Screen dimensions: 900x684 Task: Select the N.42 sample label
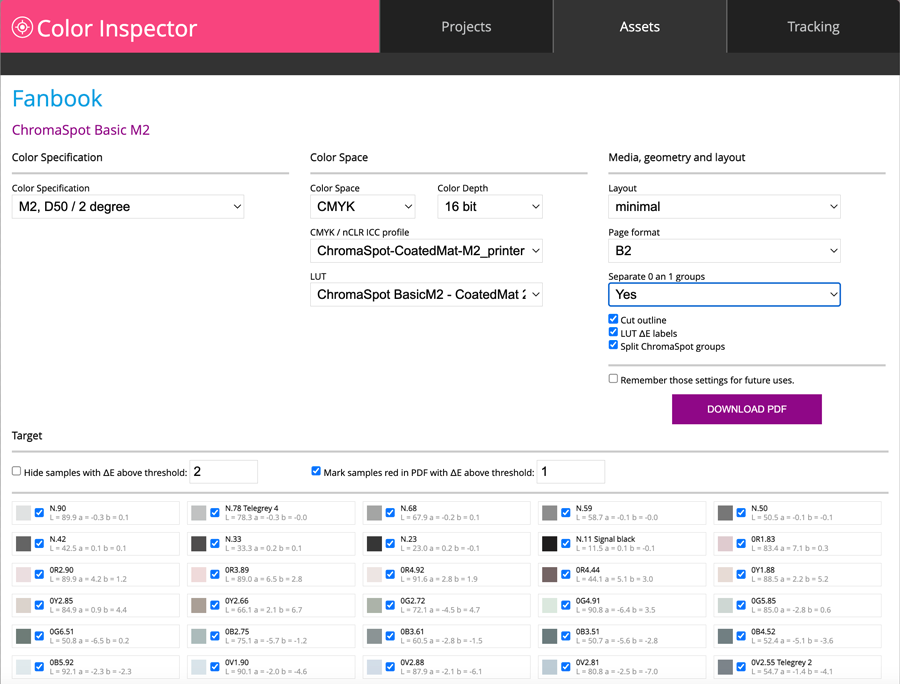(58, 539)
